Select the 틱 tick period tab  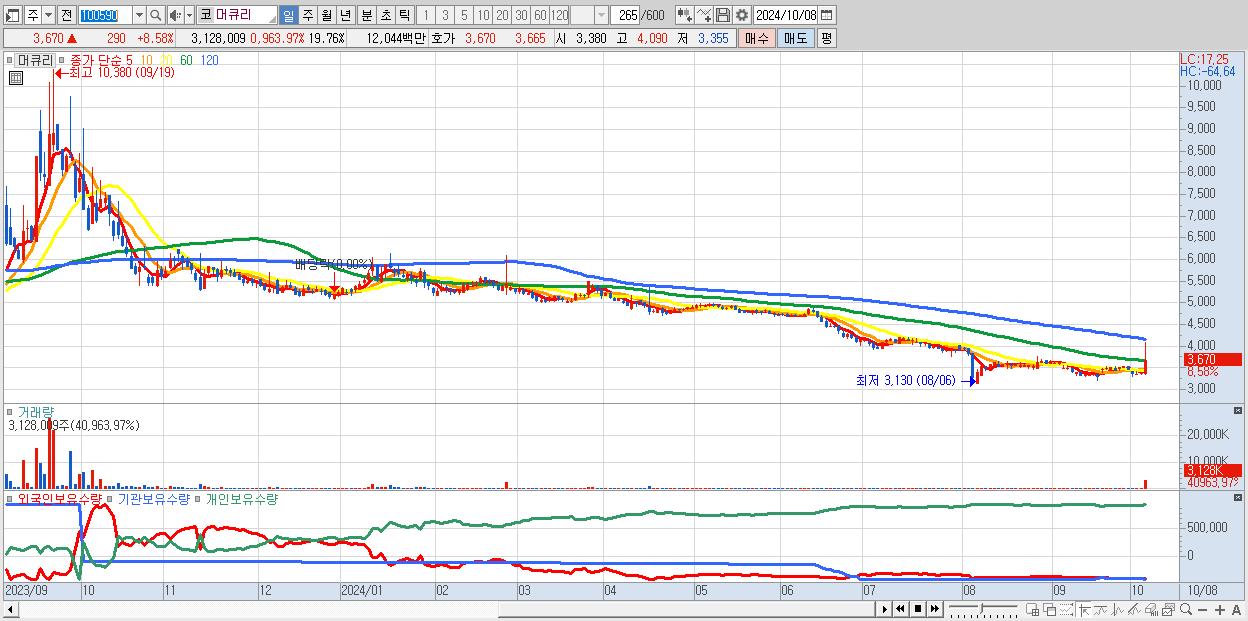404,15
